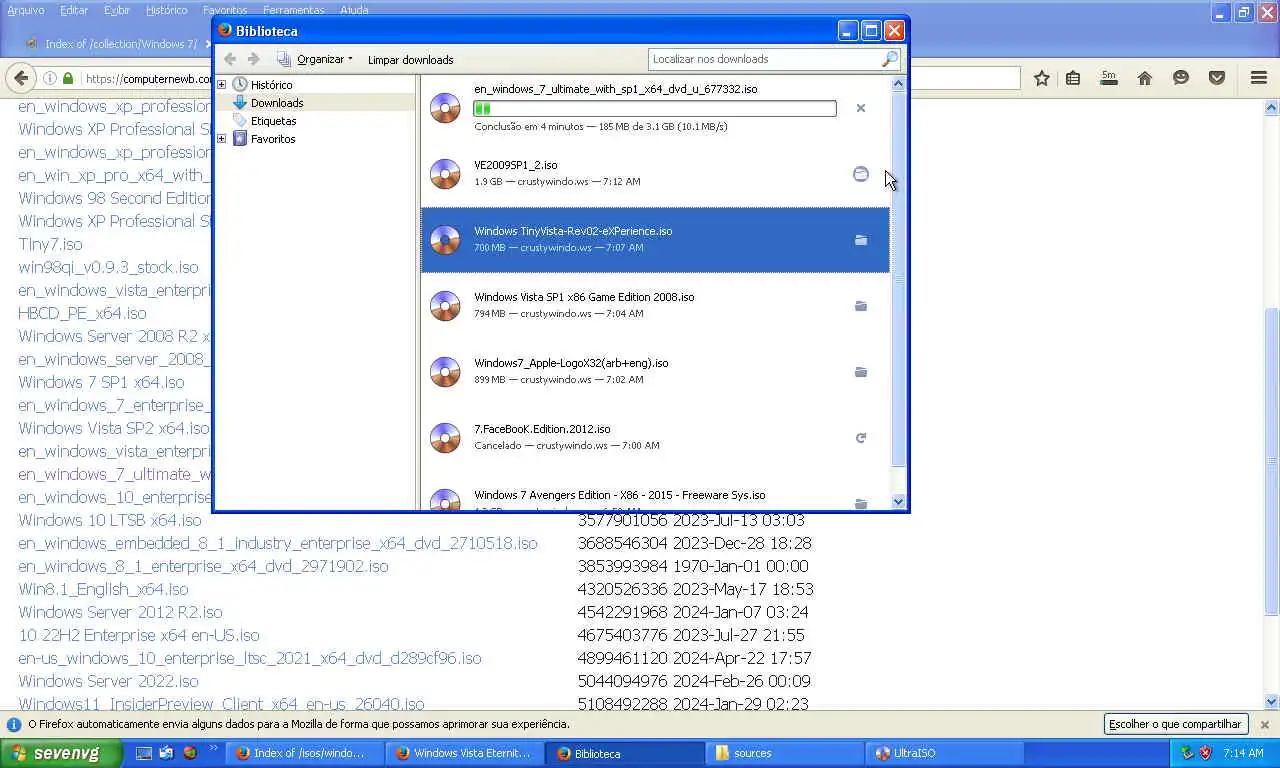Switch to Windows Vista Eternit... taskbar window
This screenshot has width=1280, height=768.
click(x=465, y=753)
